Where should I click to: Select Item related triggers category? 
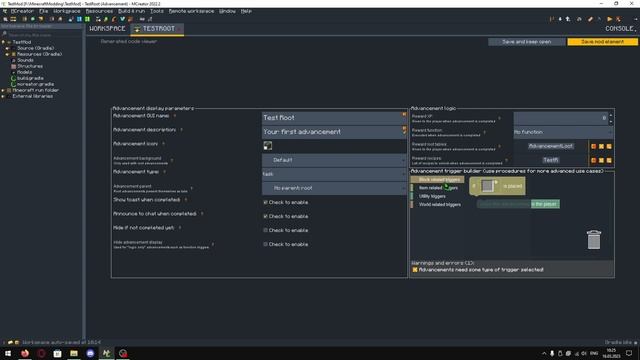point(438,188)
